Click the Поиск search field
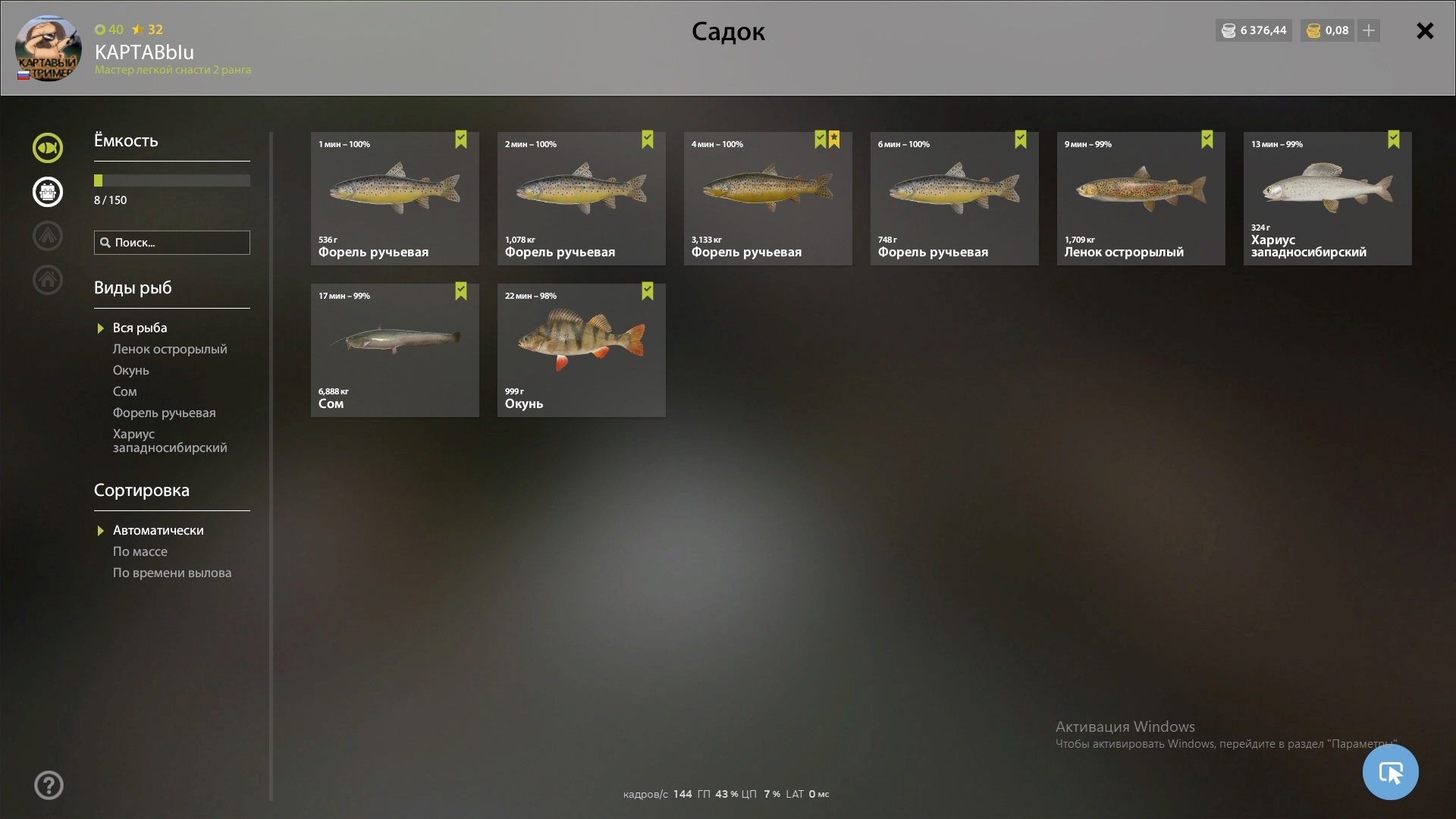Screen dimensions: 1456x819 pos(171,243)
